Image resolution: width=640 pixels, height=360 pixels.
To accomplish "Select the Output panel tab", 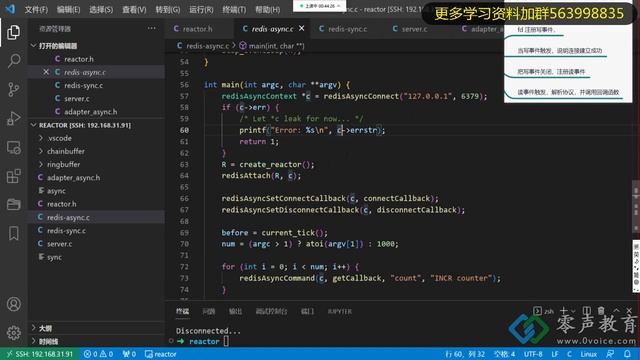I will point(235,311).
